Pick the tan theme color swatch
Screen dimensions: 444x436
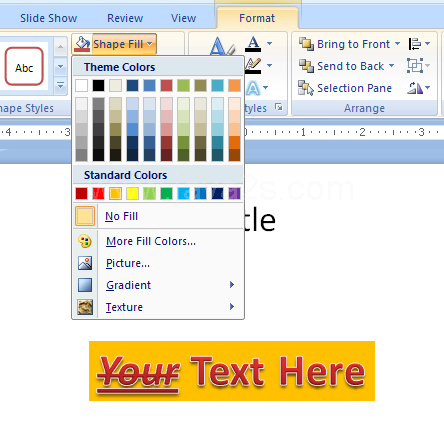115,85
